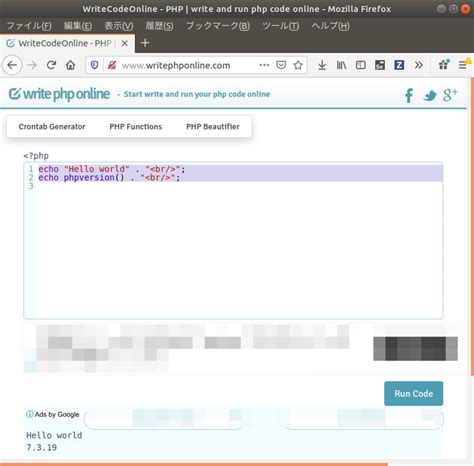474x466 pixels.
Task: Maximize the Firefox window
Action: click(453, 9)
